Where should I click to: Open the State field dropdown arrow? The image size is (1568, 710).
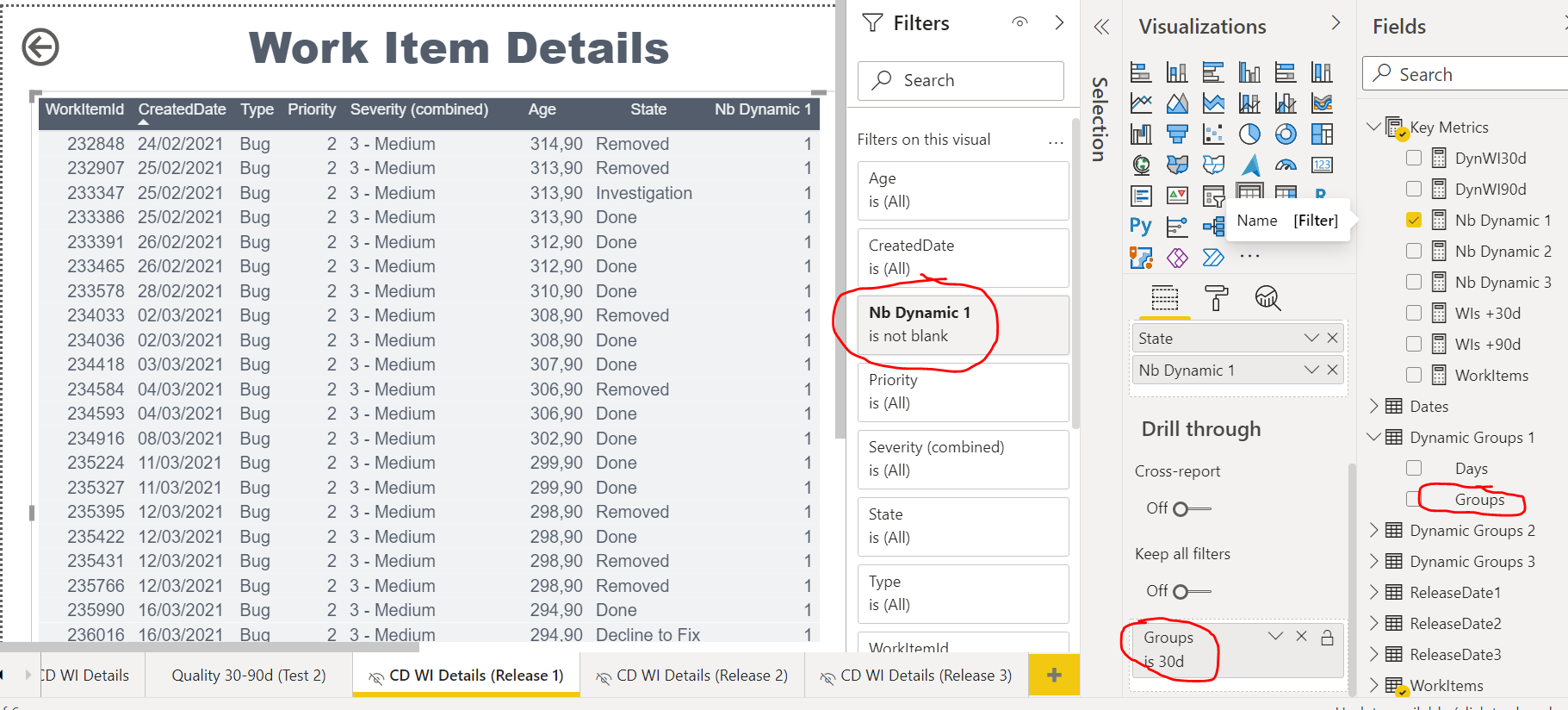[x=1311, y=338]
